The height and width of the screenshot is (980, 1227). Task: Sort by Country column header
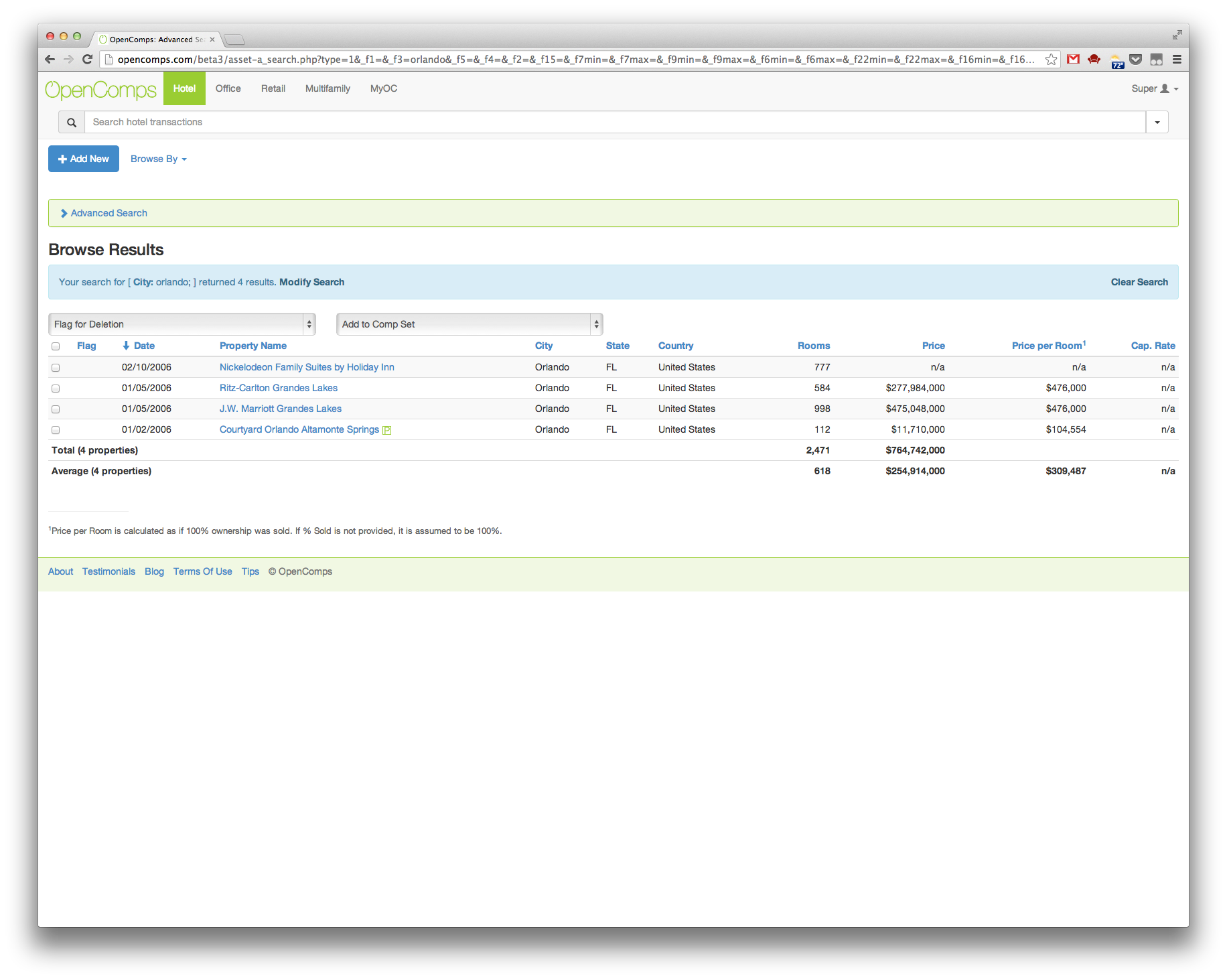(676, 346)
